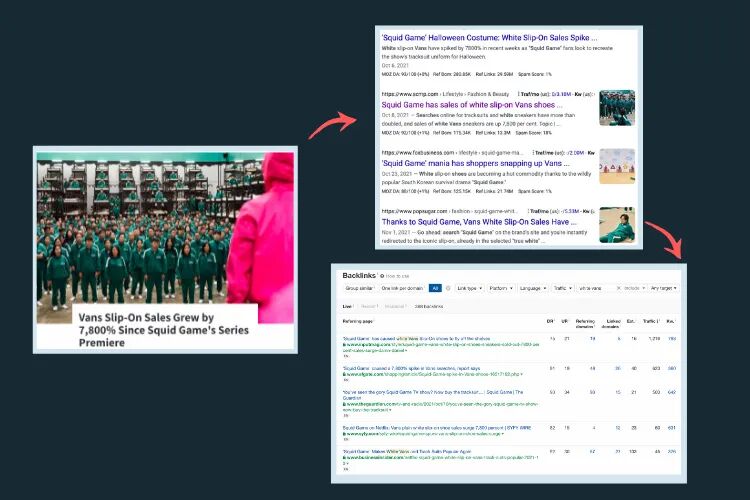Select the All filter button in Backlinks
The width and height of the screenshot is (750, 500).
click(x=435, y=288)
